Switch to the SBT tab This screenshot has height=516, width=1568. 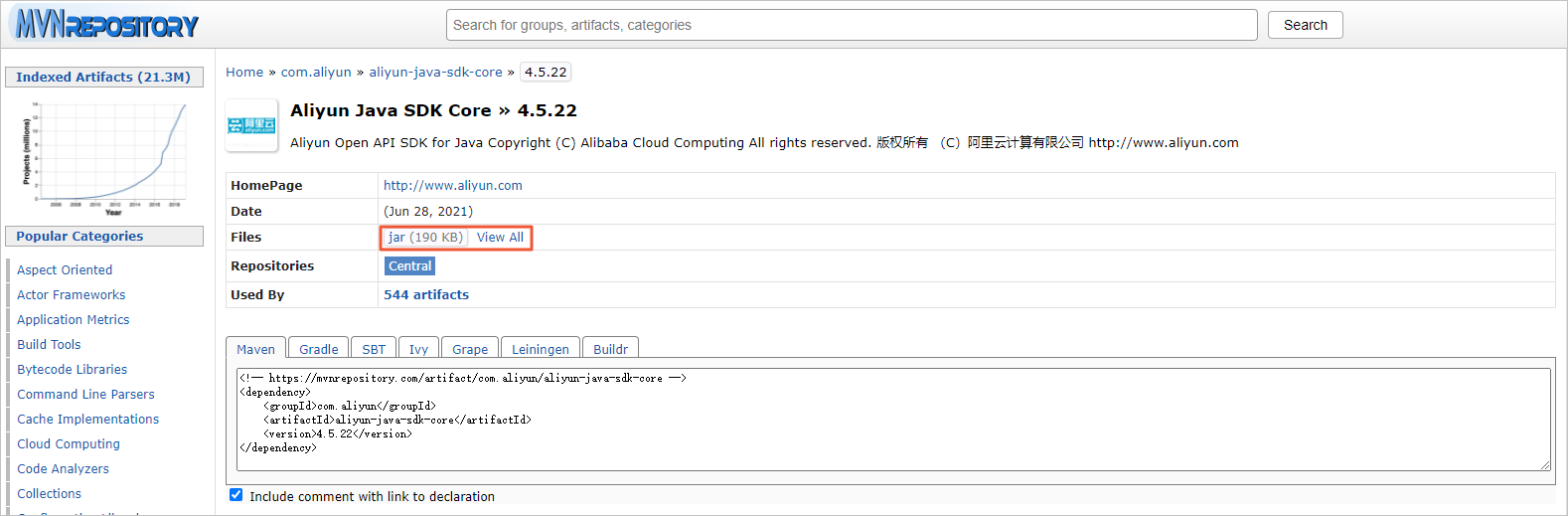pyautogui.click(x=374, y=349)
